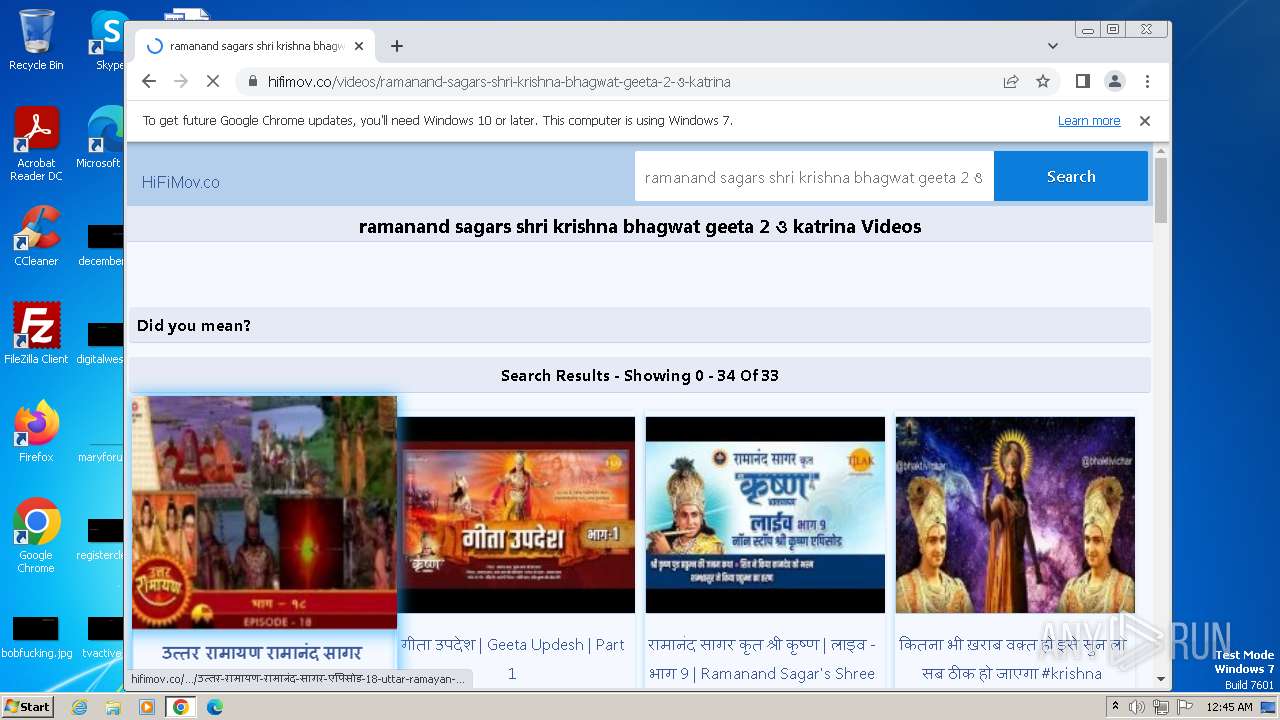Follow the Learn more link
1280x720 pixels.
tap(1089, 120)
